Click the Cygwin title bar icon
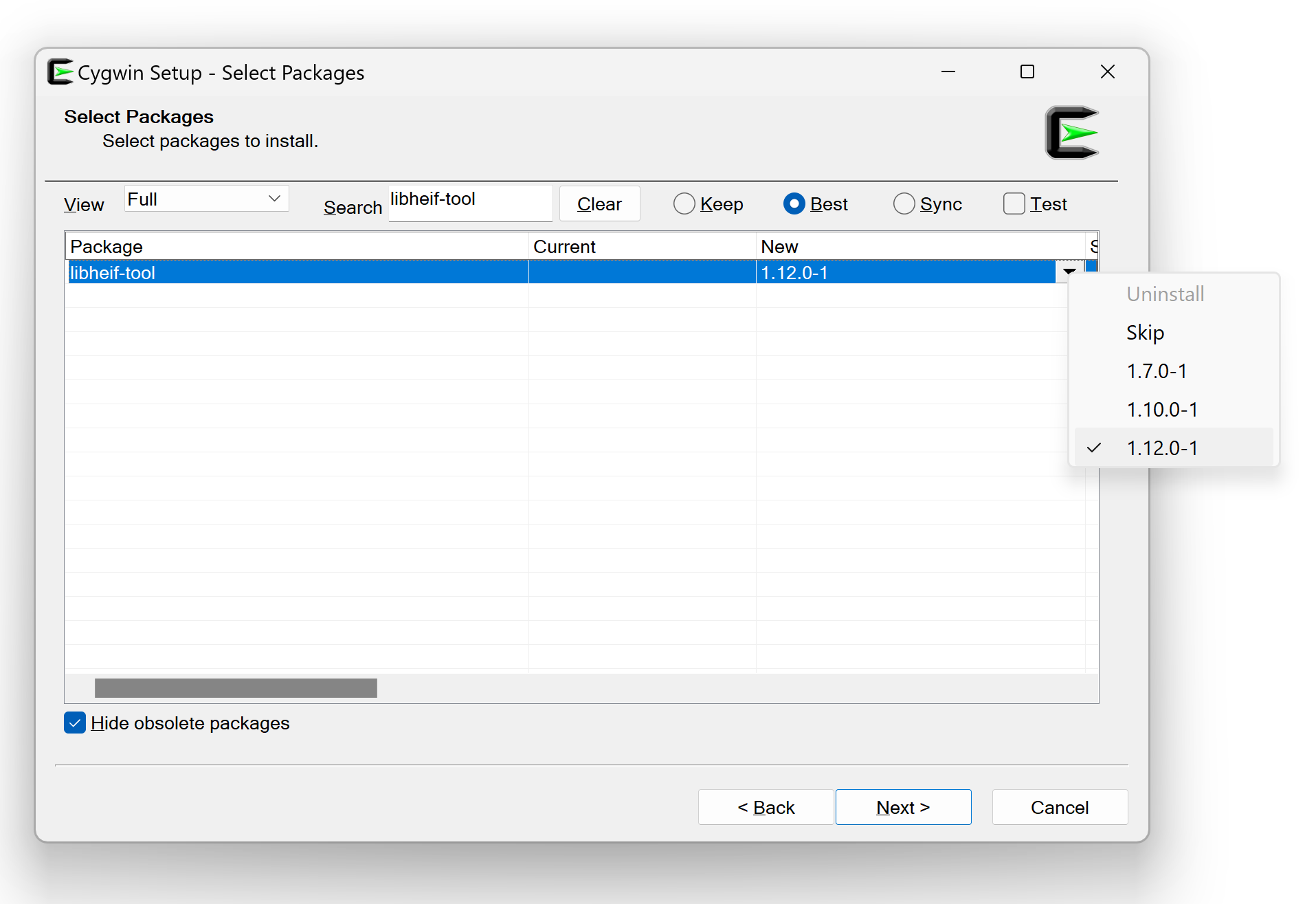 60,72
